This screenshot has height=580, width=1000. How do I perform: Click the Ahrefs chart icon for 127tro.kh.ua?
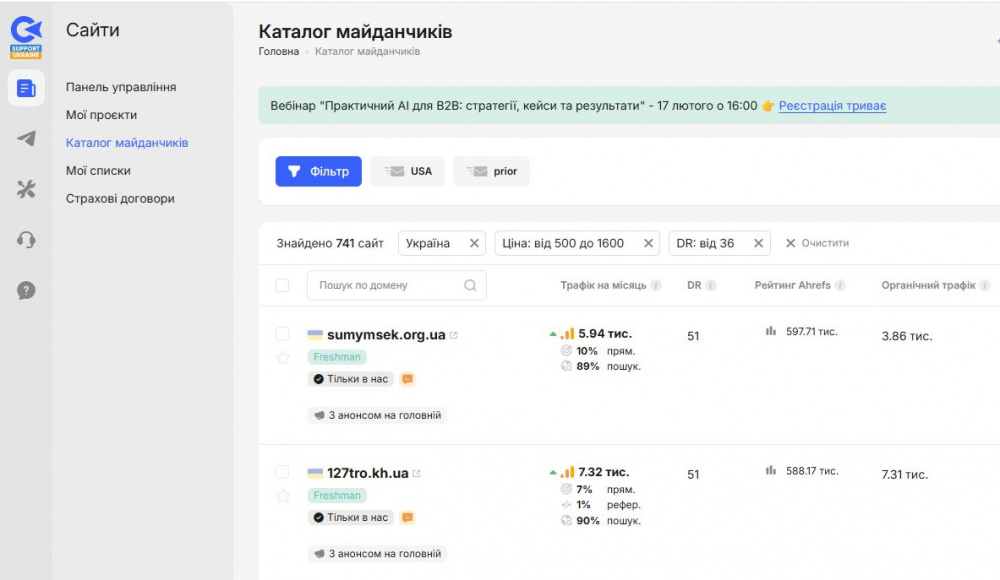[x=770, y=470]
